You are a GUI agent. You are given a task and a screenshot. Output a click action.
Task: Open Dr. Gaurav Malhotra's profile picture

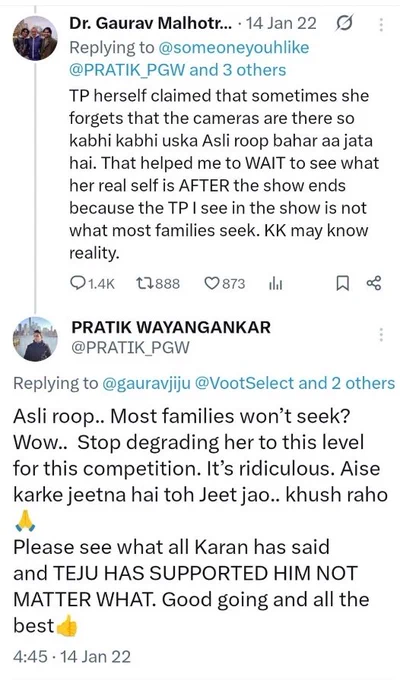coord(35,38)
